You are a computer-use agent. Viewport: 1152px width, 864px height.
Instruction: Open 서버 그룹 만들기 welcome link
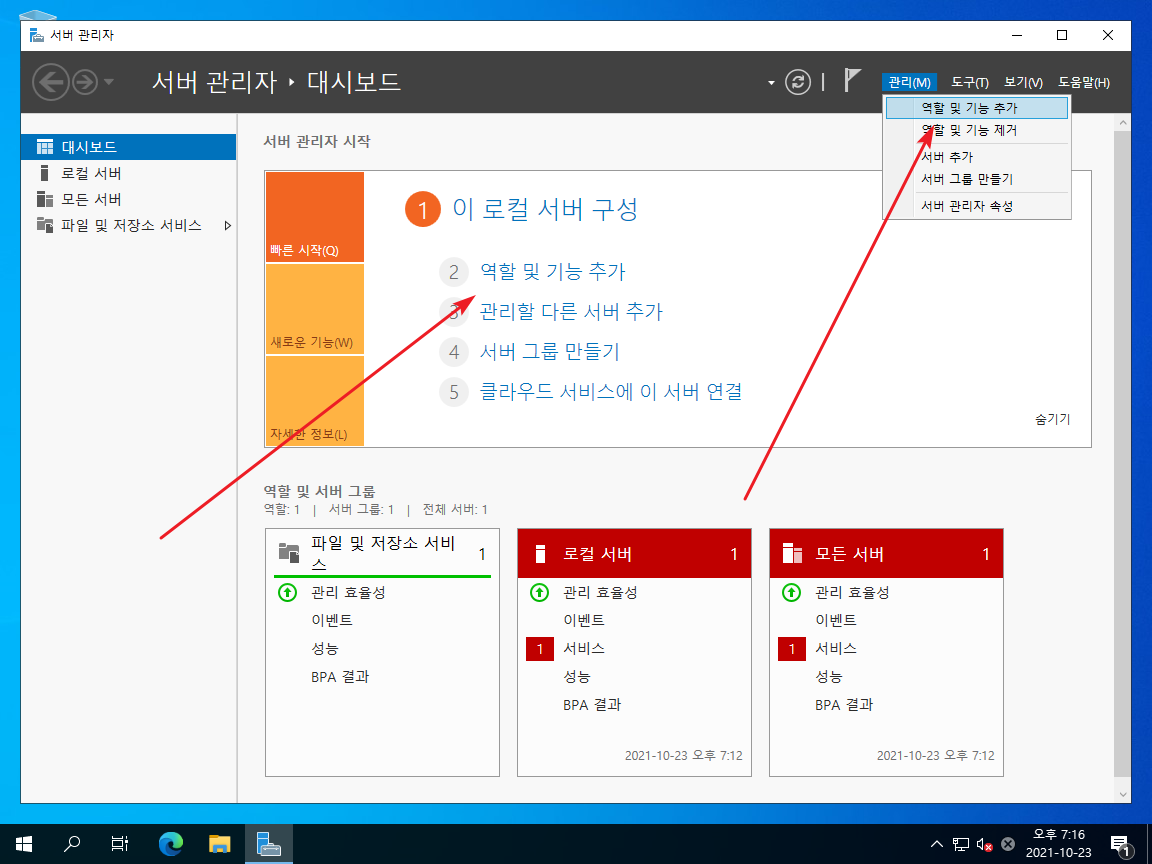[550, 352]
